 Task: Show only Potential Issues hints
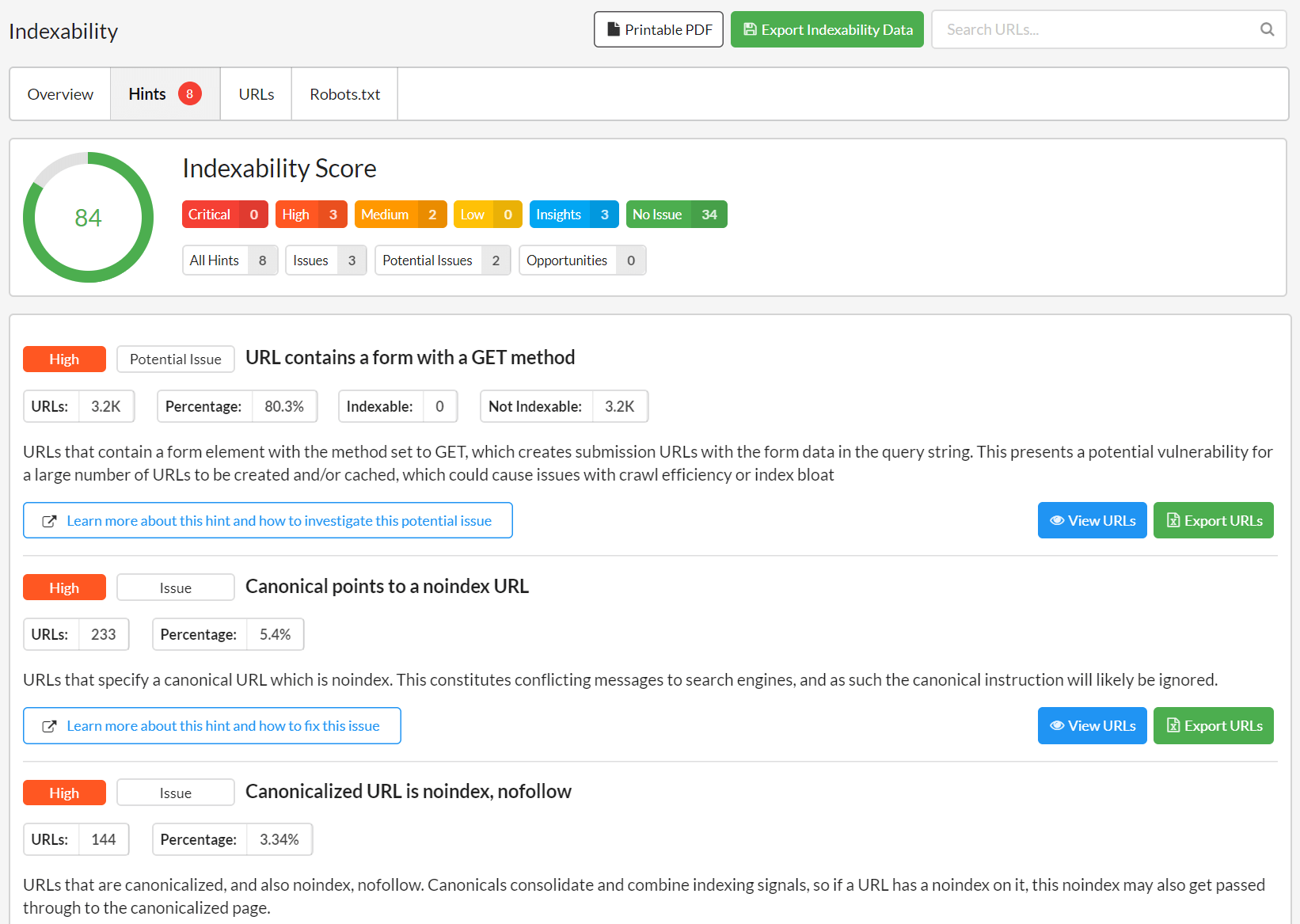[x=443, y=260]
